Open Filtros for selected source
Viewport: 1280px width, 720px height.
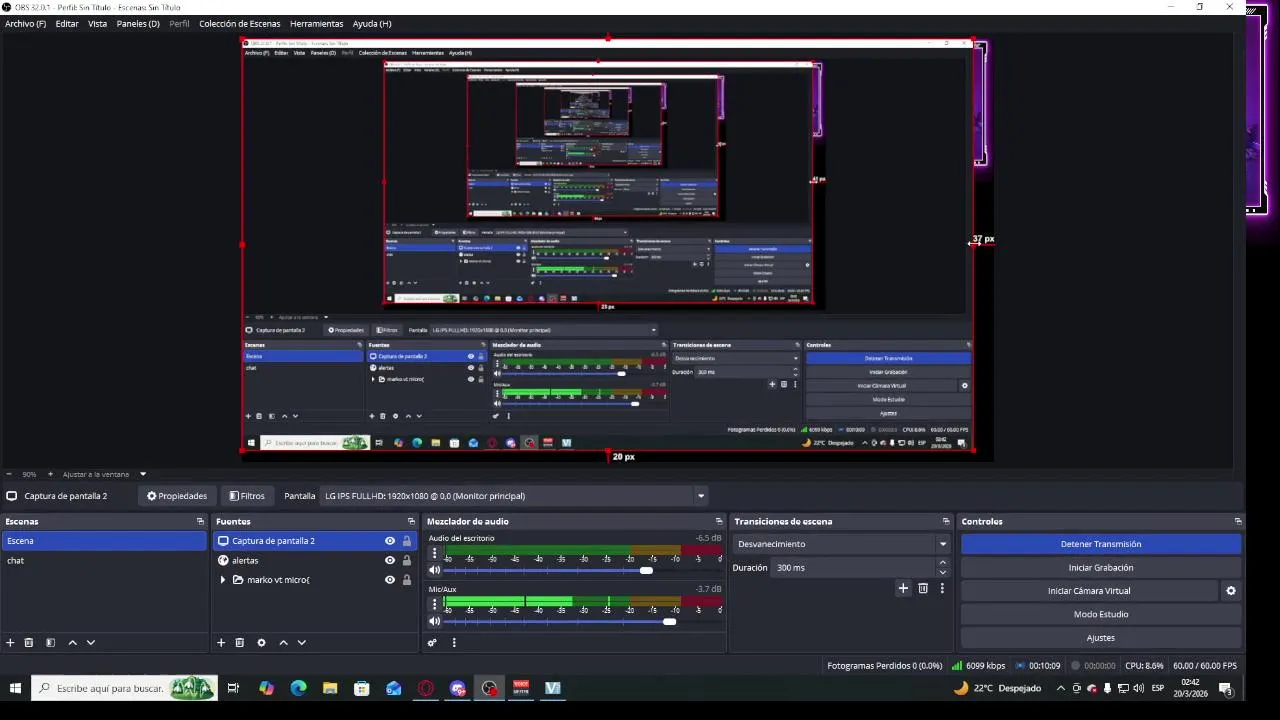pyautogui.click(x=247, y=496)
